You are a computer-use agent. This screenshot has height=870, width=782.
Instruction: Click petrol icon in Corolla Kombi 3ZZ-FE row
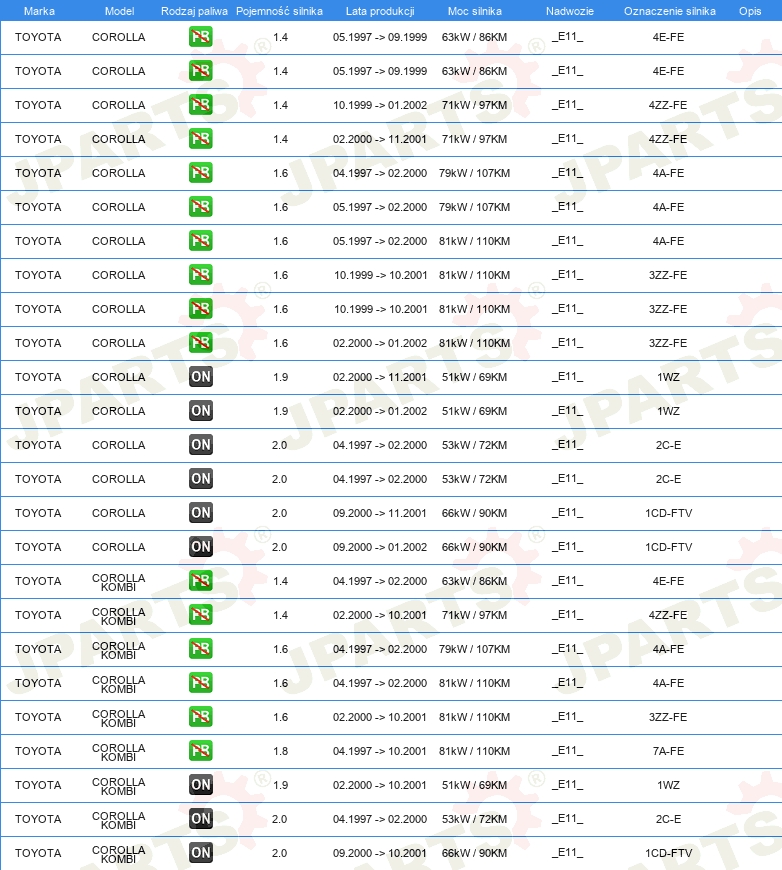pyautogui.click(x=200, y=717)
